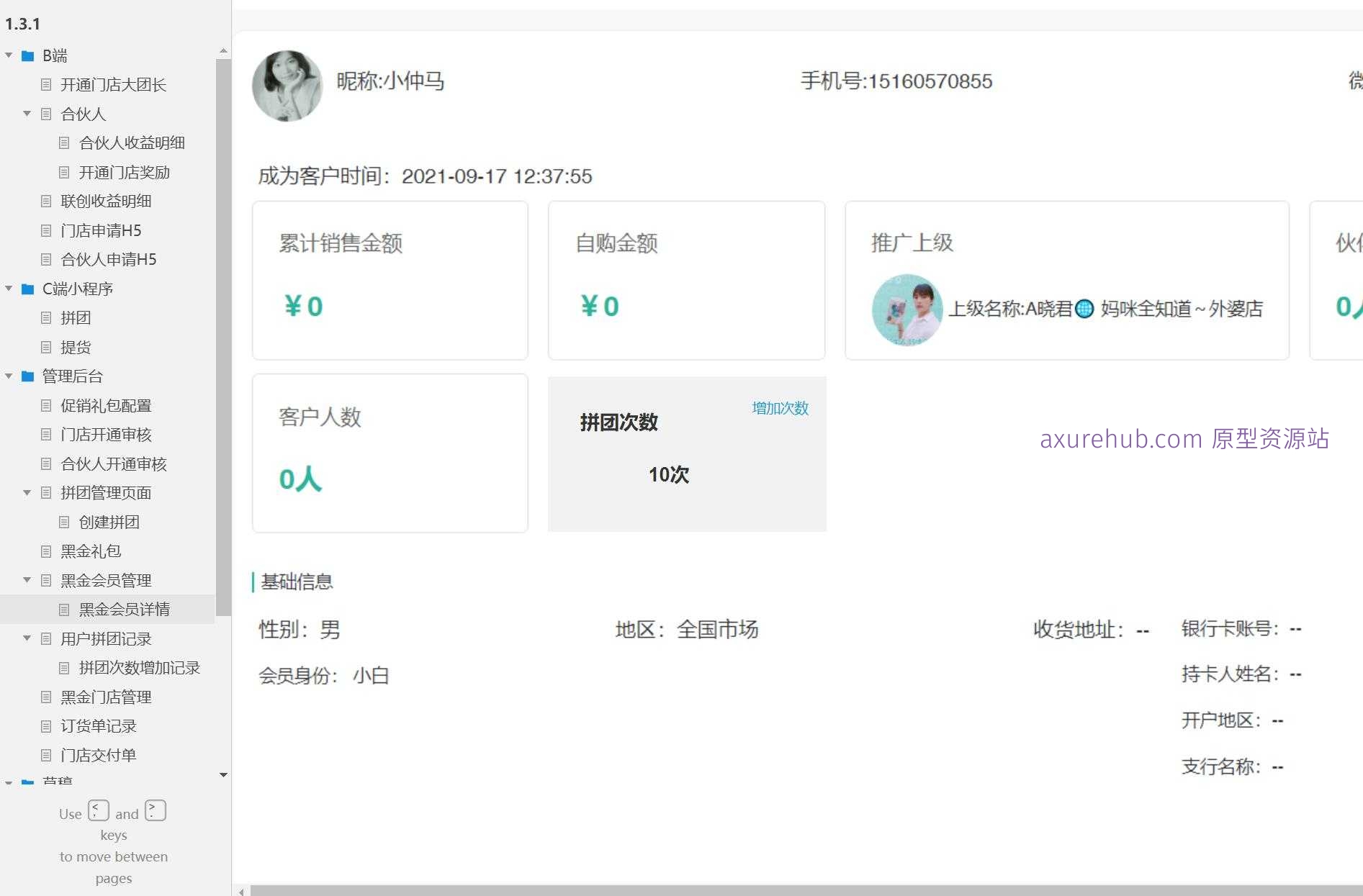1363x896 pixels.
Task: Collapse the 拼团管理页面 branch
Action: point(27,493)
